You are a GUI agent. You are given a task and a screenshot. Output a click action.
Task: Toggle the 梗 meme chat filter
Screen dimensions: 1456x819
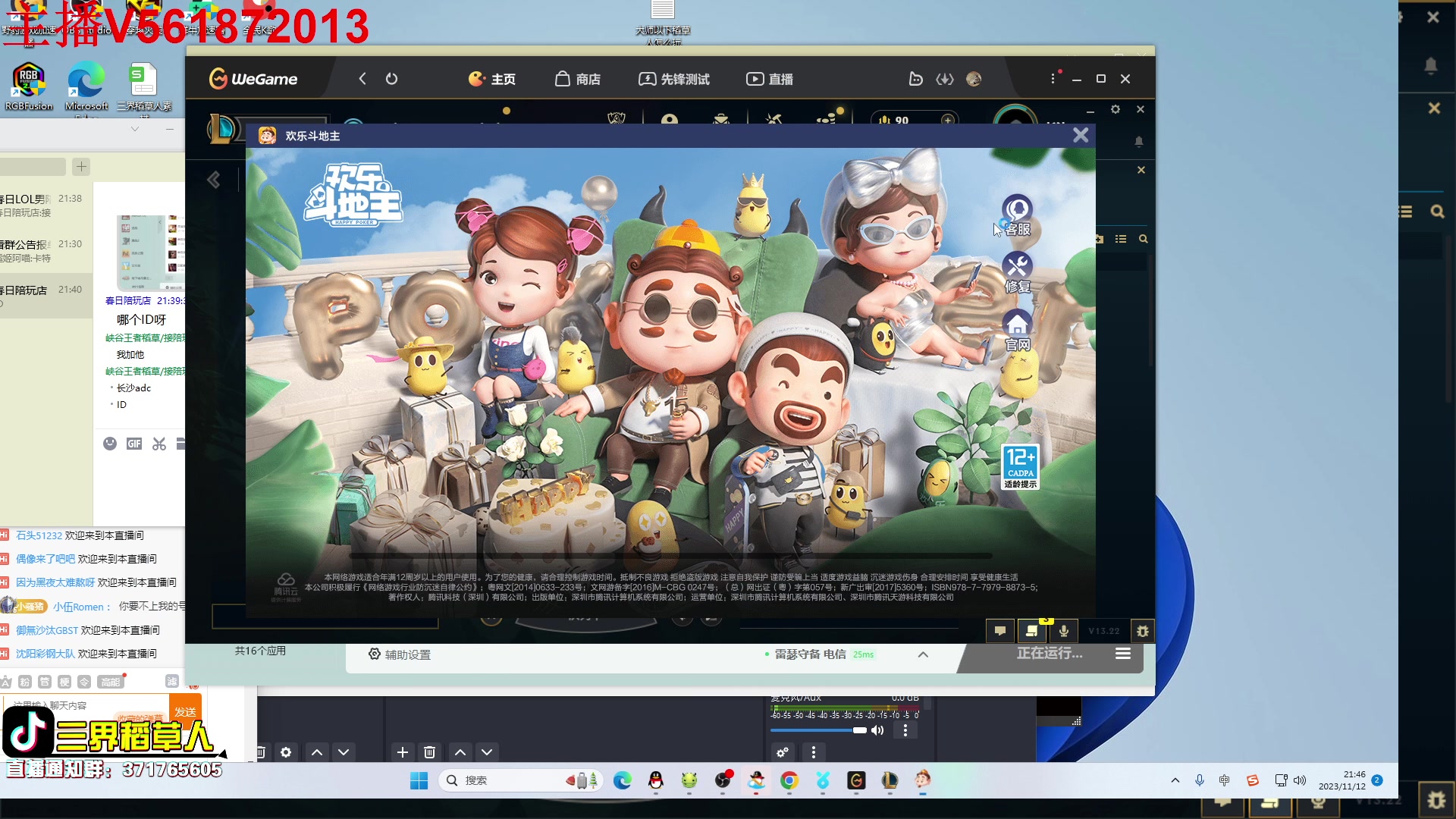point(64,682)
